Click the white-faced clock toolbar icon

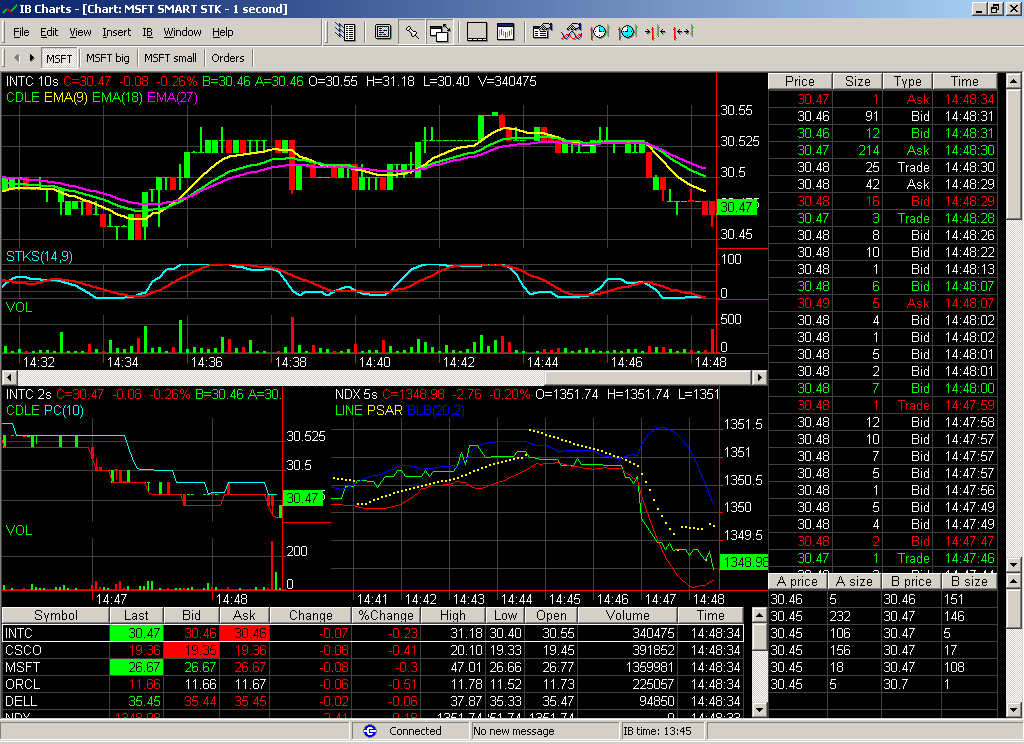[599, 32]
